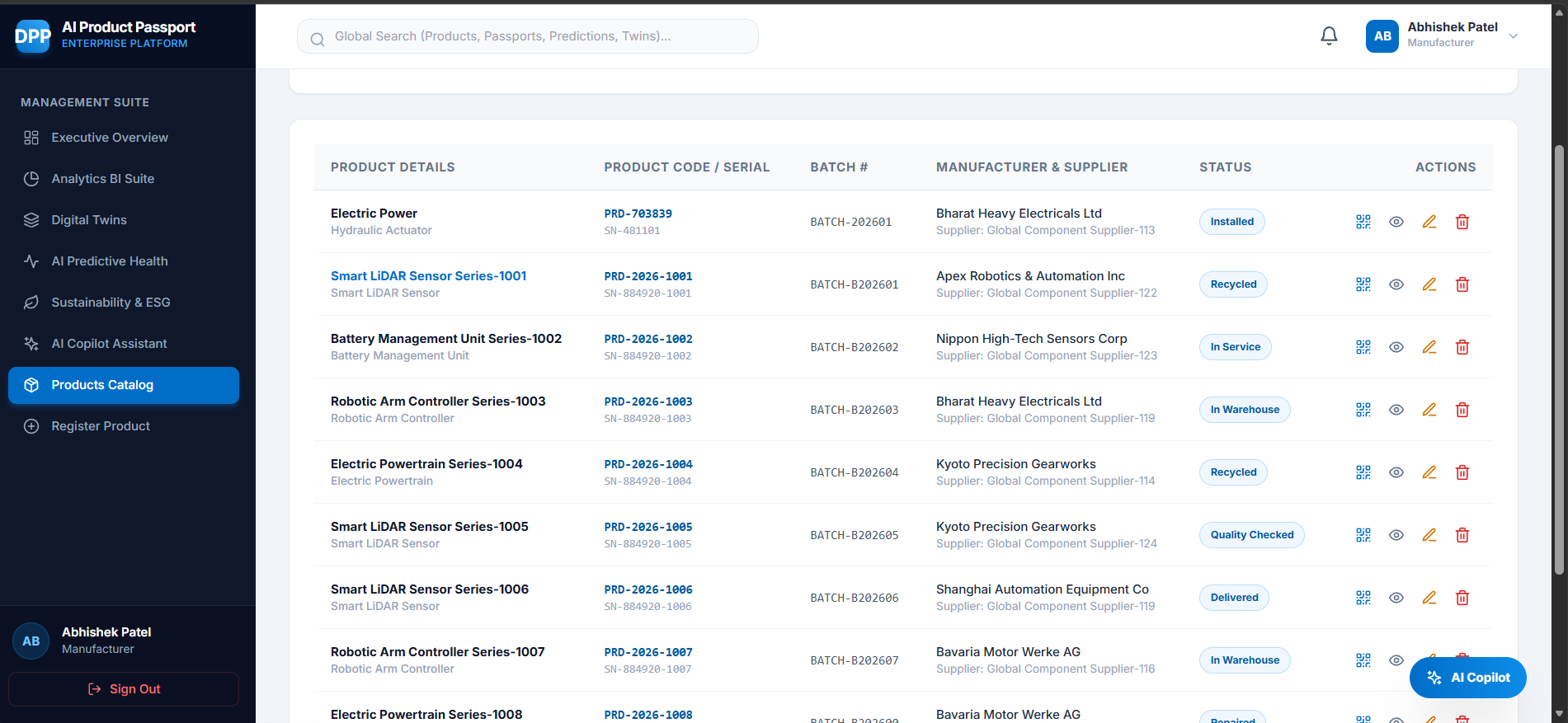Delete the Electric Power product
1568x723 pixels.
[x=1462, y=222]
